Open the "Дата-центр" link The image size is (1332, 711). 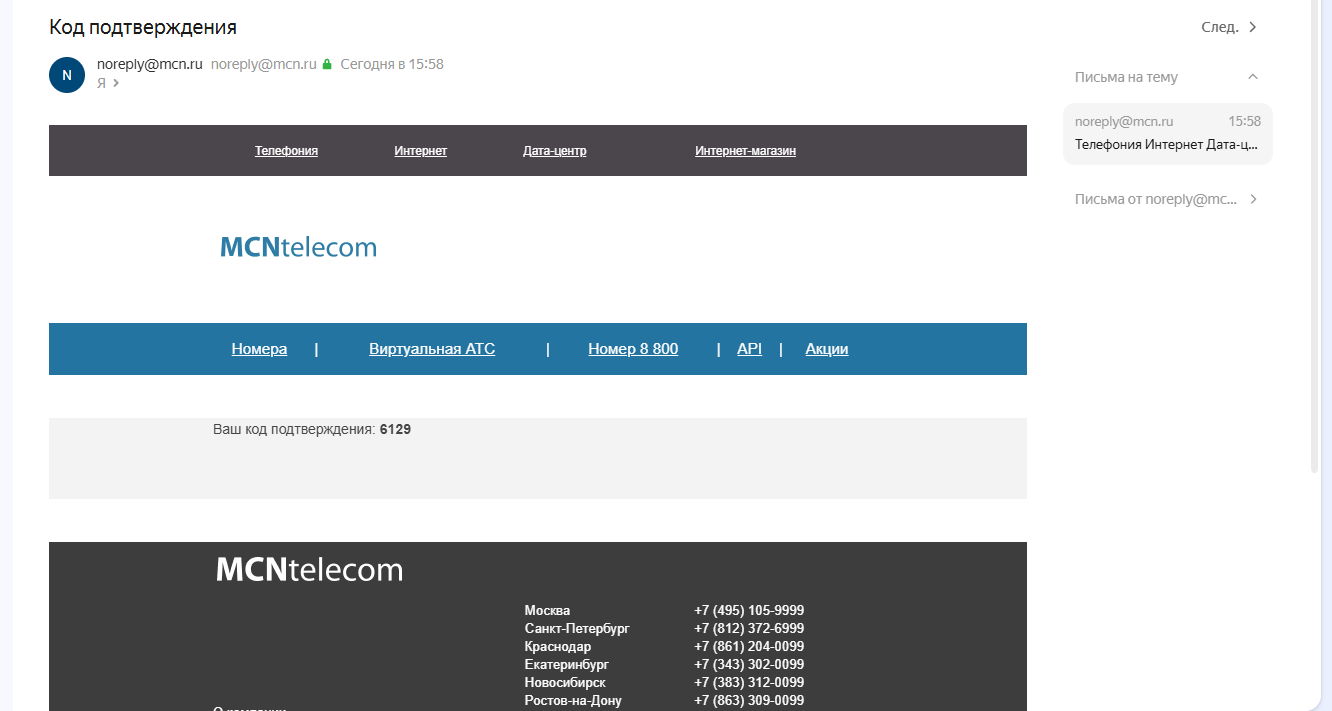click(x=554, y=151)
